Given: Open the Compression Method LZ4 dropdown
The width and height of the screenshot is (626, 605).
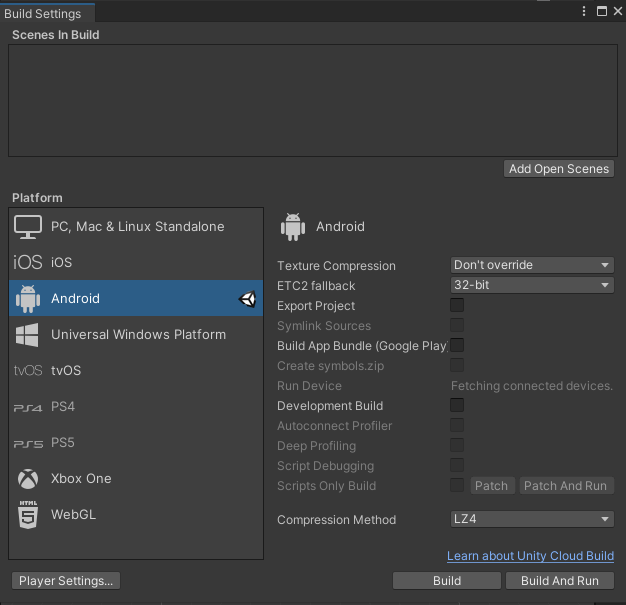Looking at the screenshot, I should tap(532, 519).
